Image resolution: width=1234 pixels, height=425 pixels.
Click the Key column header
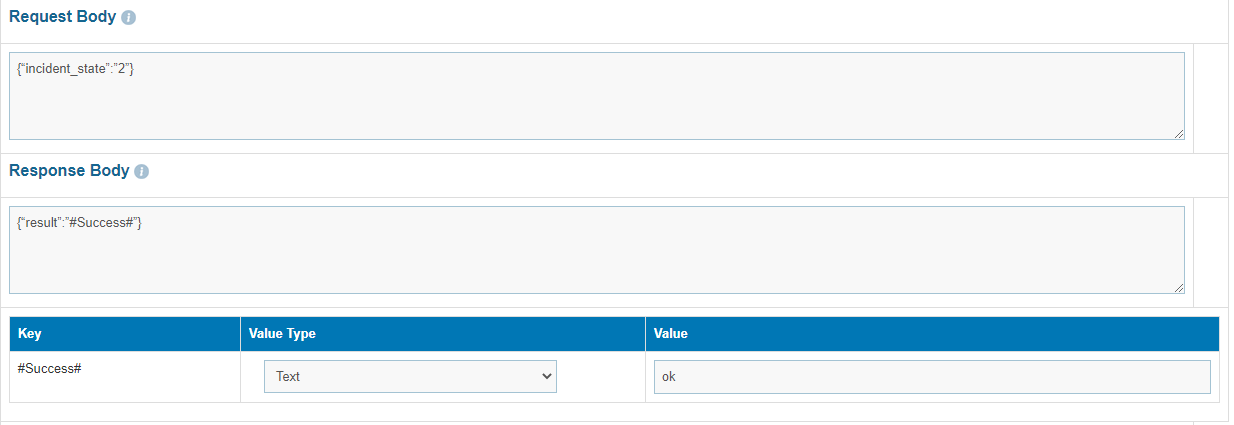pos(30,334)
